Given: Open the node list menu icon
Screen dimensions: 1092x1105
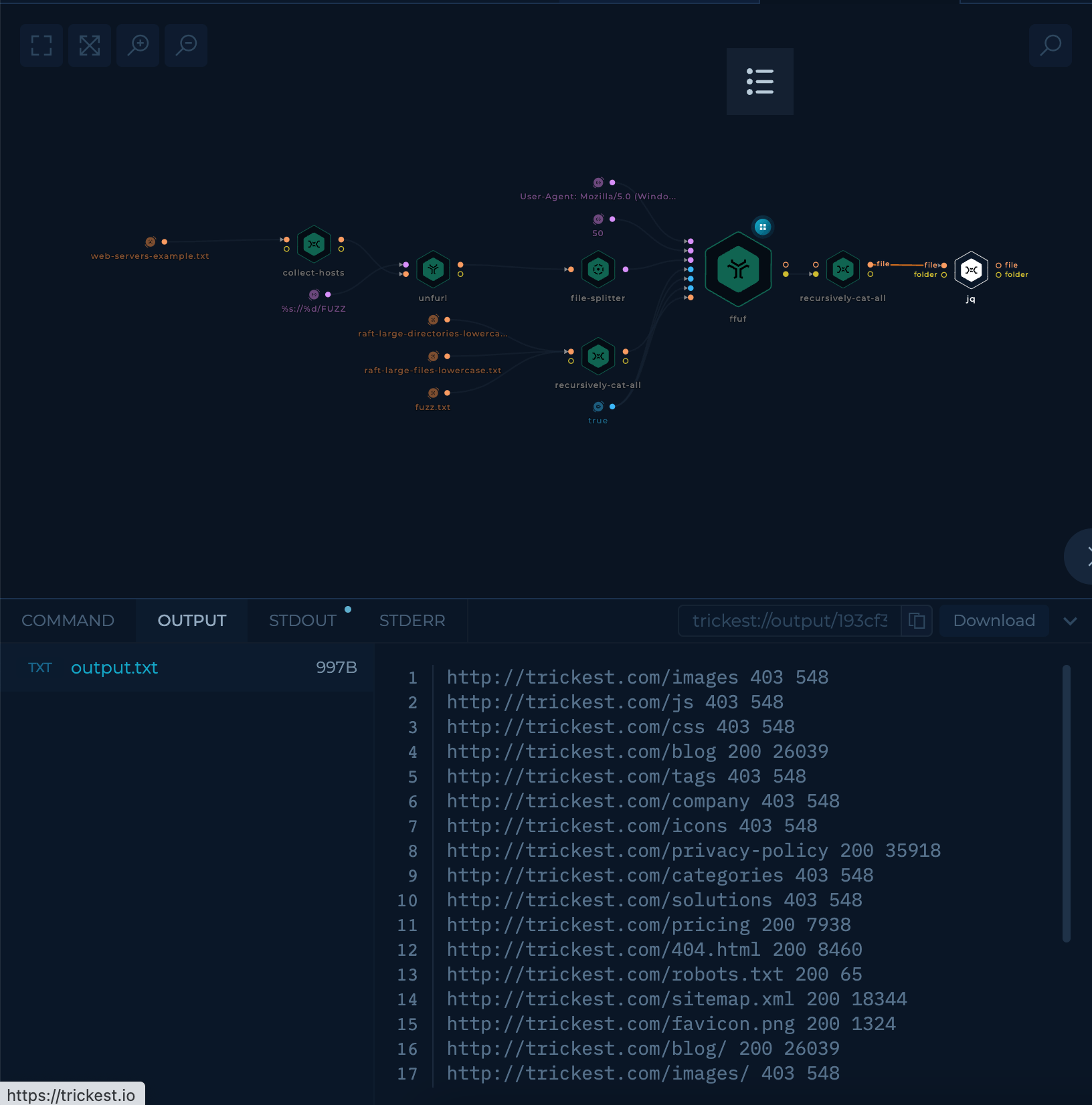Looking at the screenshot, I should [x=760, y=82].
